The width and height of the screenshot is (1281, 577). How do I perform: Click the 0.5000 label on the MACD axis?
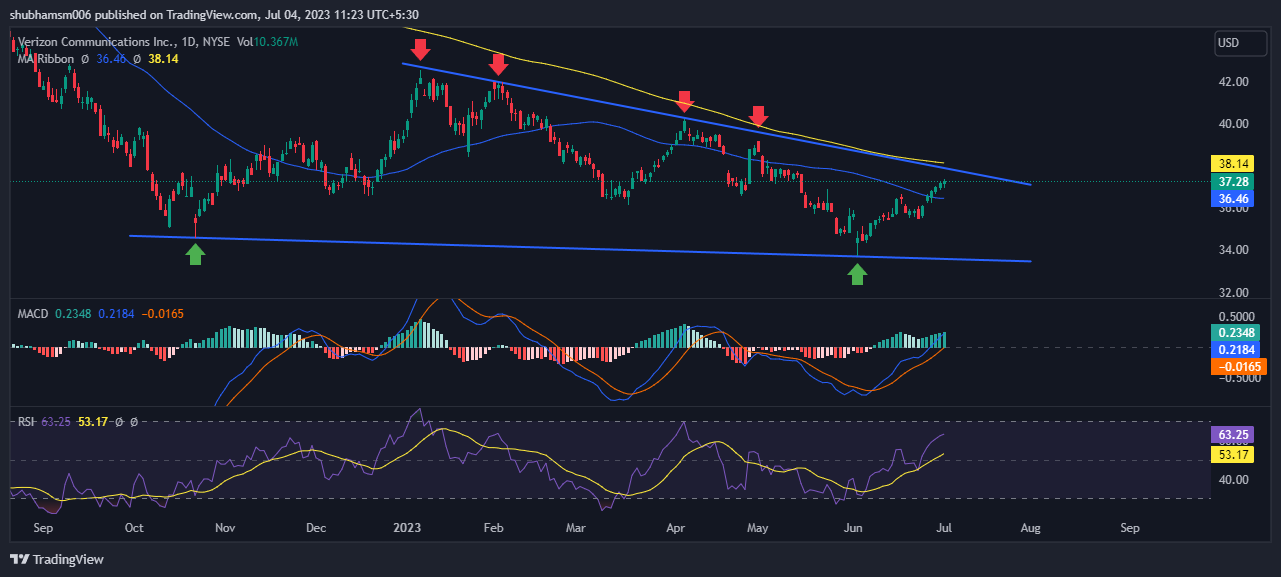1237,316
